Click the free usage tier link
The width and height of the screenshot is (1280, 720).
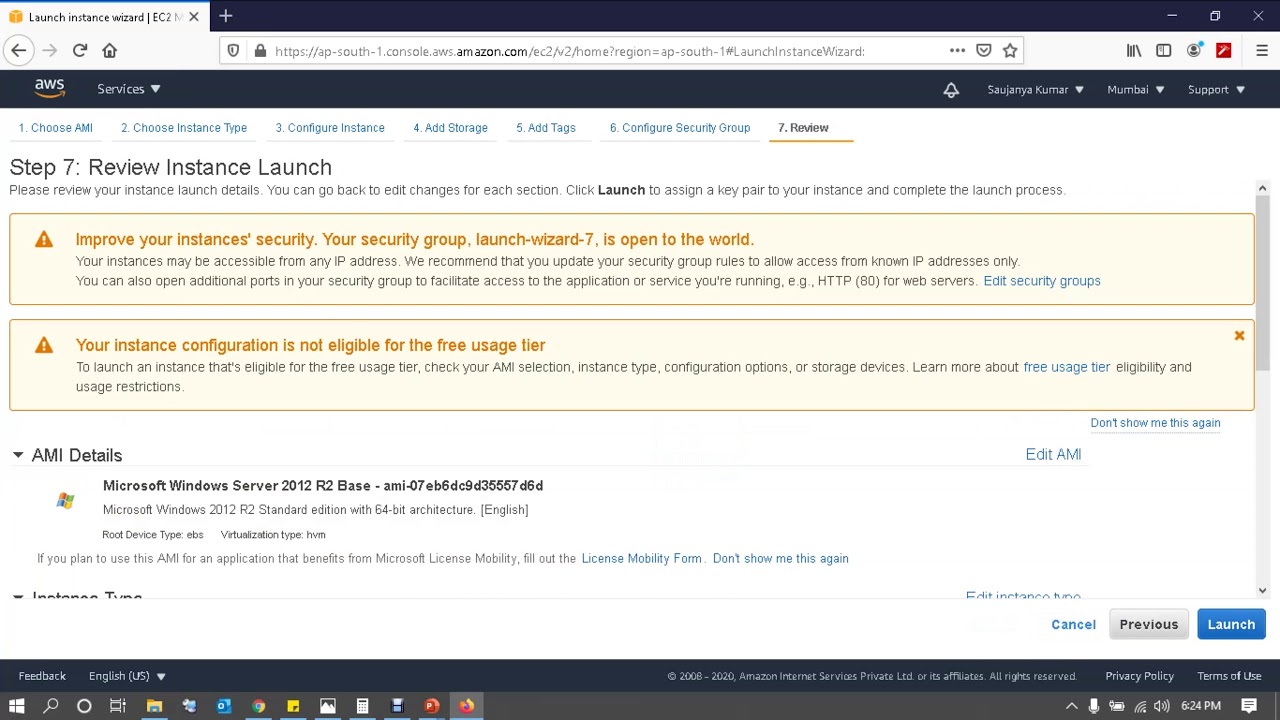click(1067, 367)
